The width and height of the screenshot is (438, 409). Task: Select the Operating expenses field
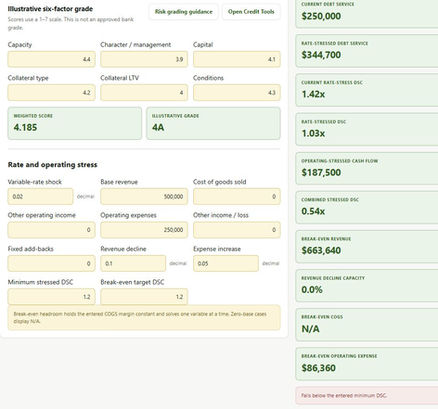(x=144, y=230)
